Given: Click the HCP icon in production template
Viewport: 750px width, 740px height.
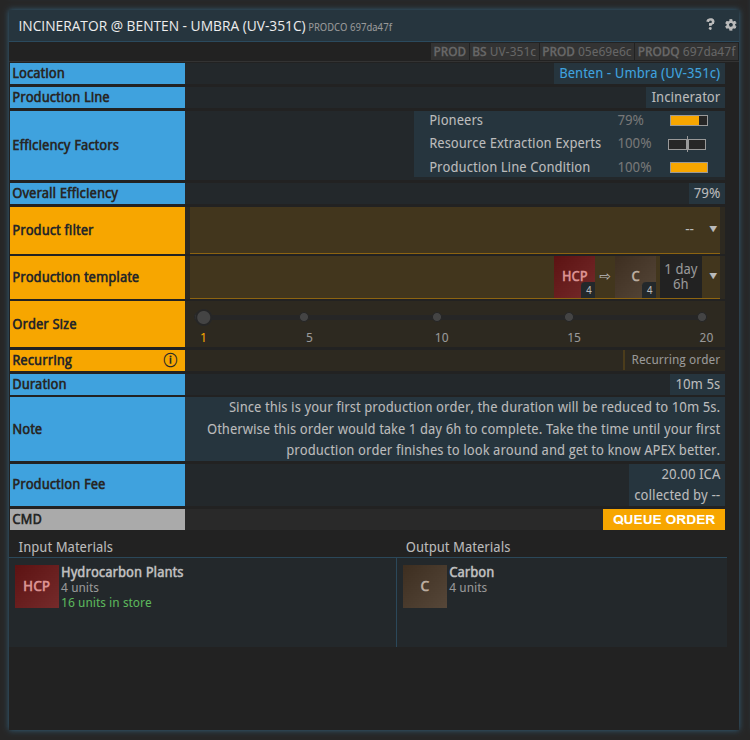Looking at the screenshot, I should pos(575,277).
